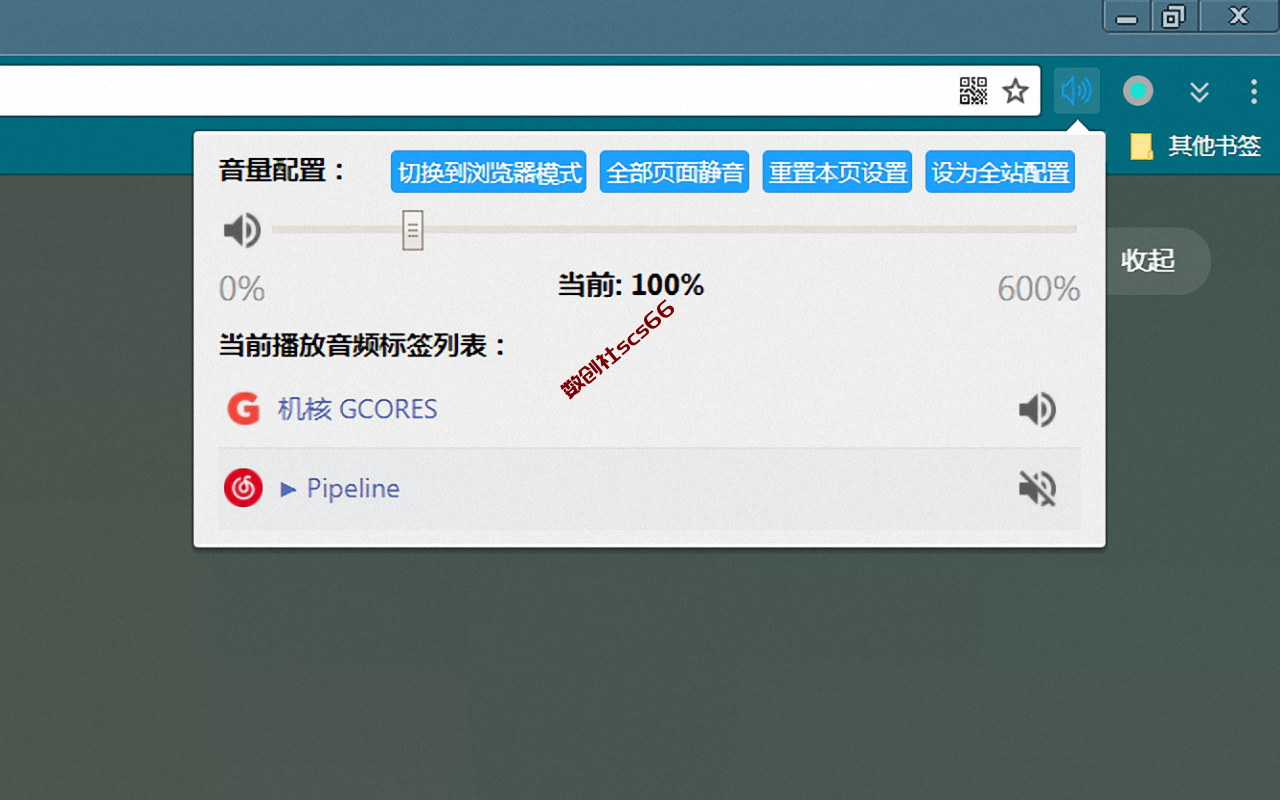Open the QR code generator icon
1280x800 pixels.
pos(973,91)
